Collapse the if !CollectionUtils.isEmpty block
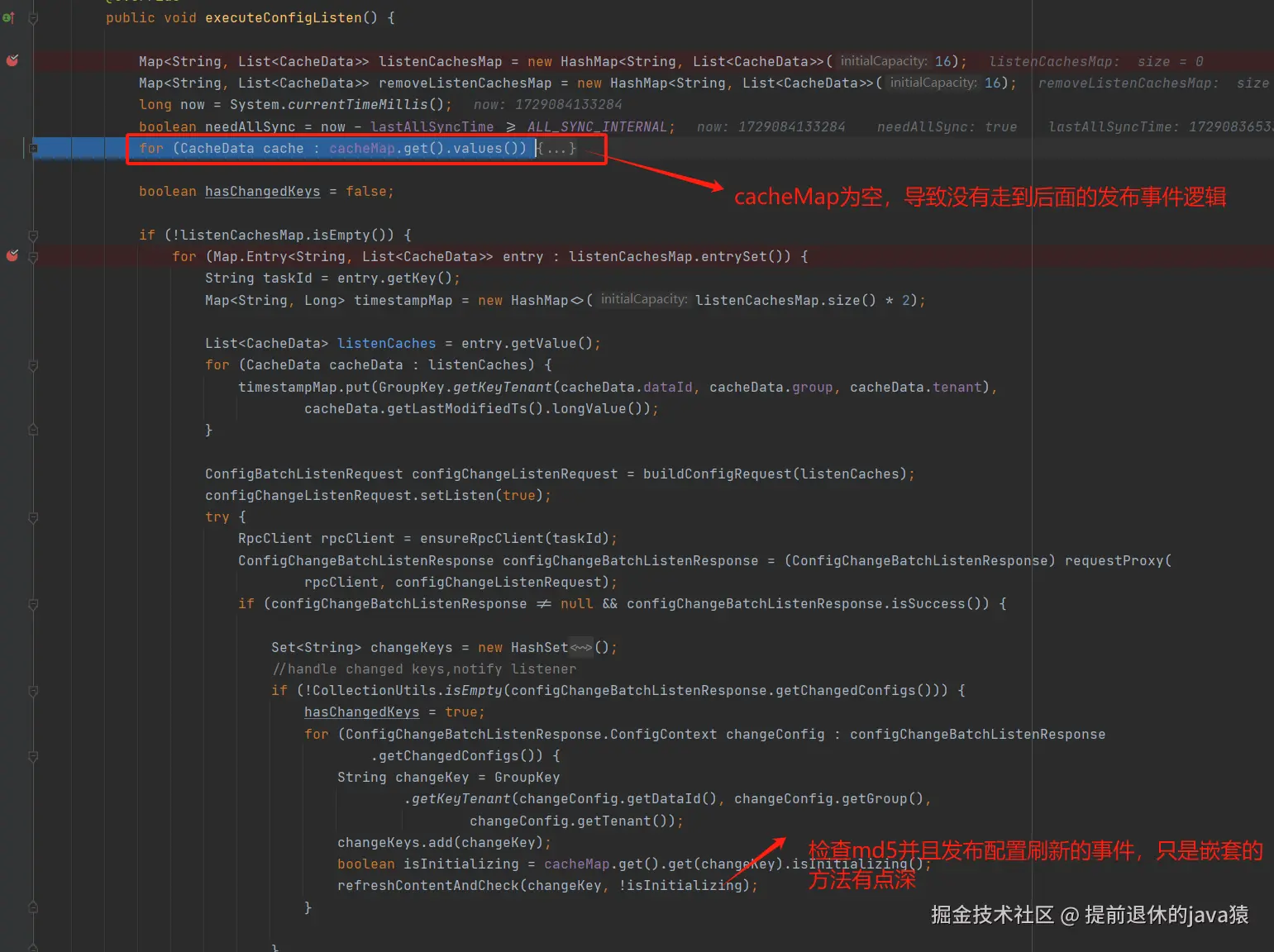Viewport: 1274px width, 952px height. coord(33,690)
